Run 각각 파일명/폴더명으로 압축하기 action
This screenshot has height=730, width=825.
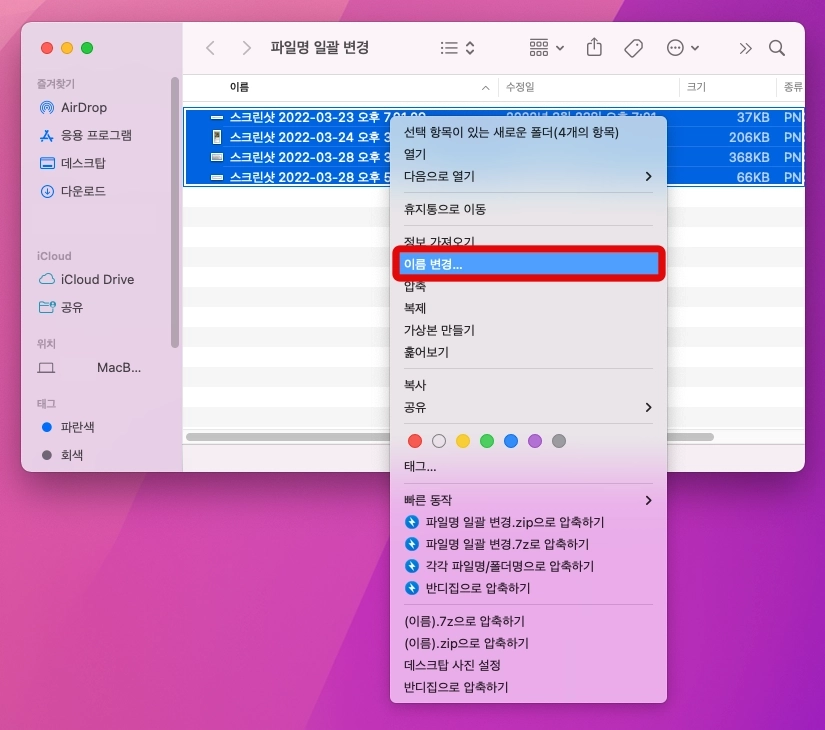528,566
